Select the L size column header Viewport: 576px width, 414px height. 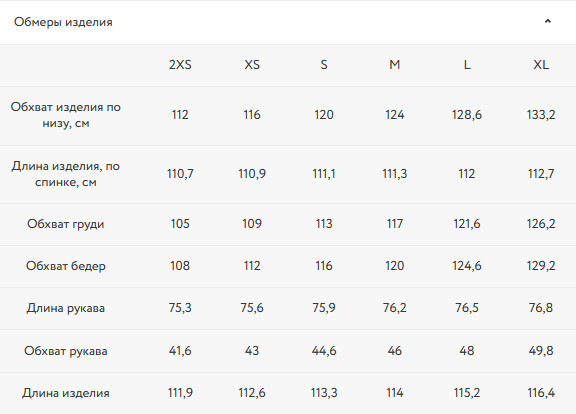point(467,65)
